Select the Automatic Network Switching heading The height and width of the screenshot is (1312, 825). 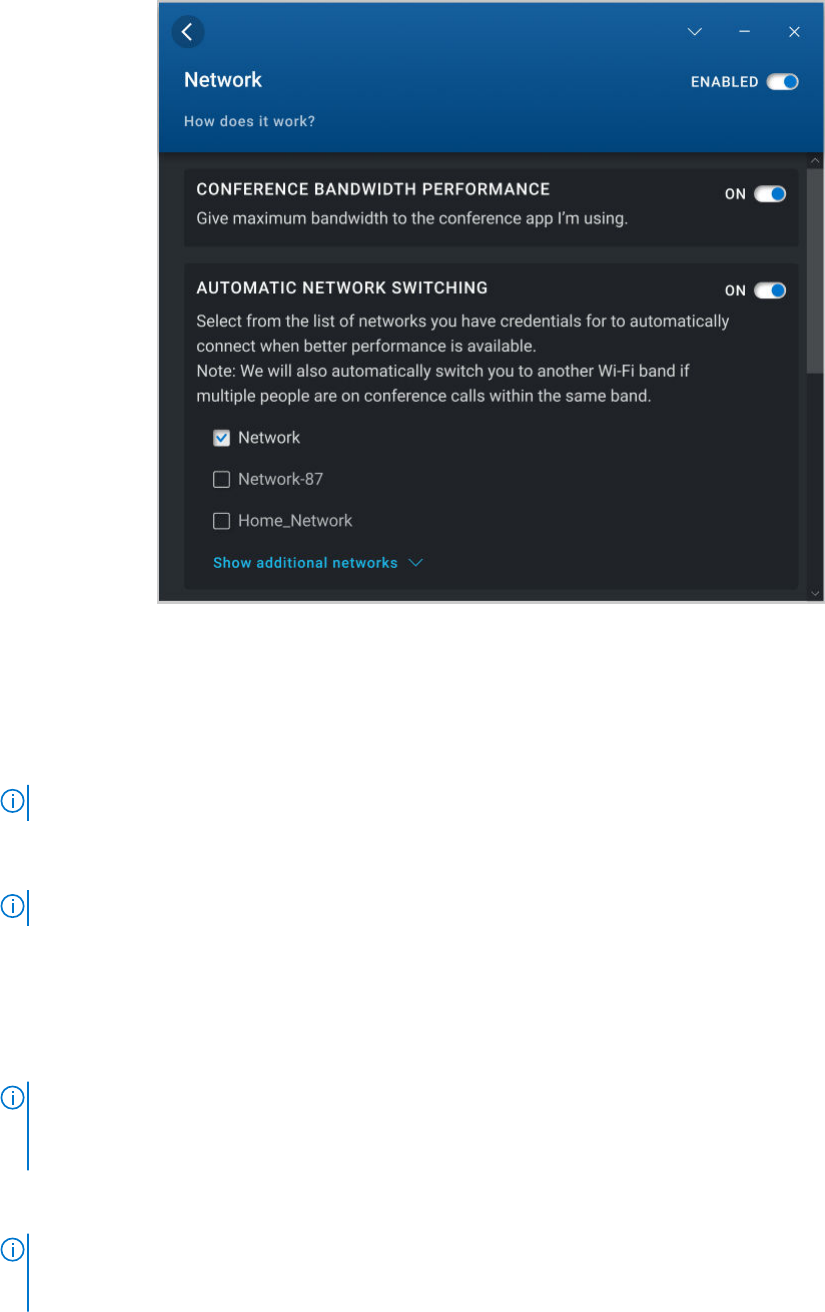[342, 288]
